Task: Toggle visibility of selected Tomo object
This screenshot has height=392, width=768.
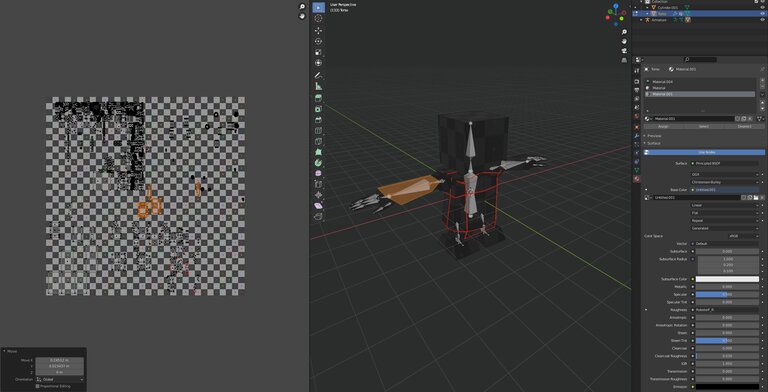Action: click(763, 14)
